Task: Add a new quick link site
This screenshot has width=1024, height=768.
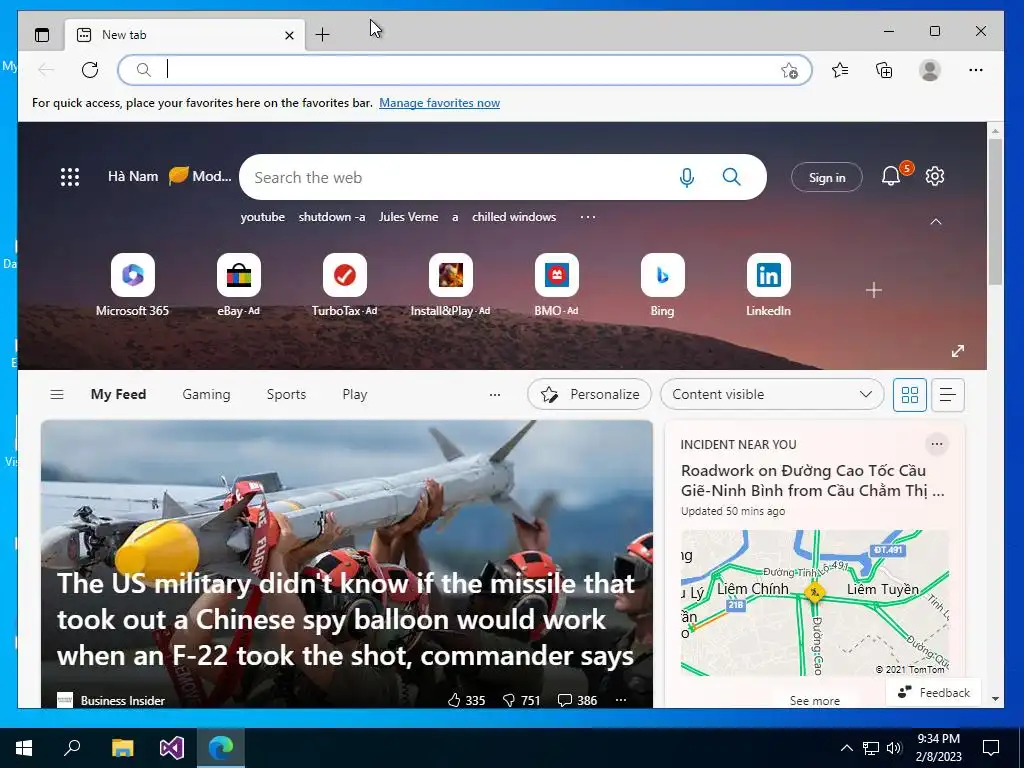Action: coord(874,290)
